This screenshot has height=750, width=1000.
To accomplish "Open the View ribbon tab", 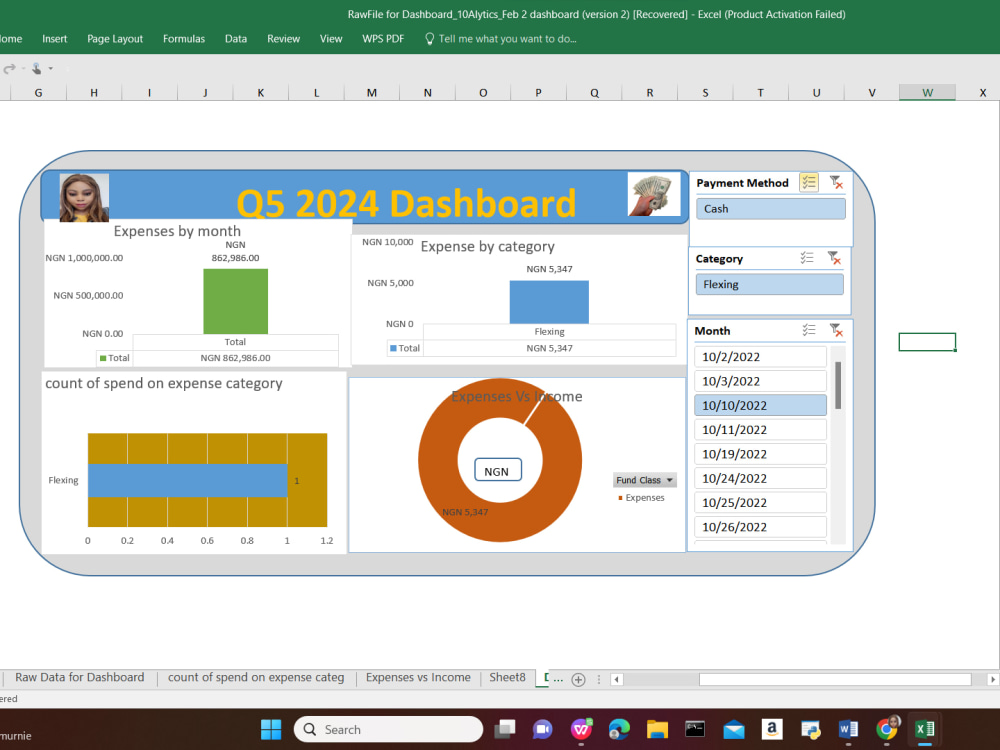I will point(331,39).
